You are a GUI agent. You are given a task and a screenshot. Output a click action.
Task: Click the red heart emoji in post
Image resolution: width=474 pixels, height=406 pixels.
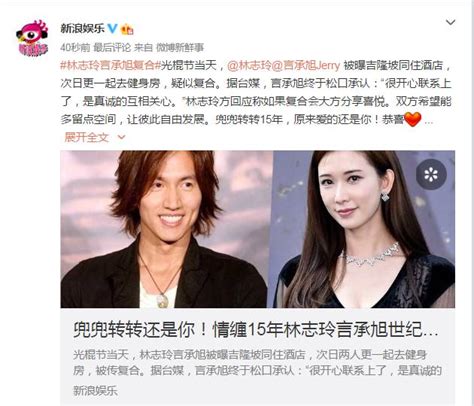(413, 119)
